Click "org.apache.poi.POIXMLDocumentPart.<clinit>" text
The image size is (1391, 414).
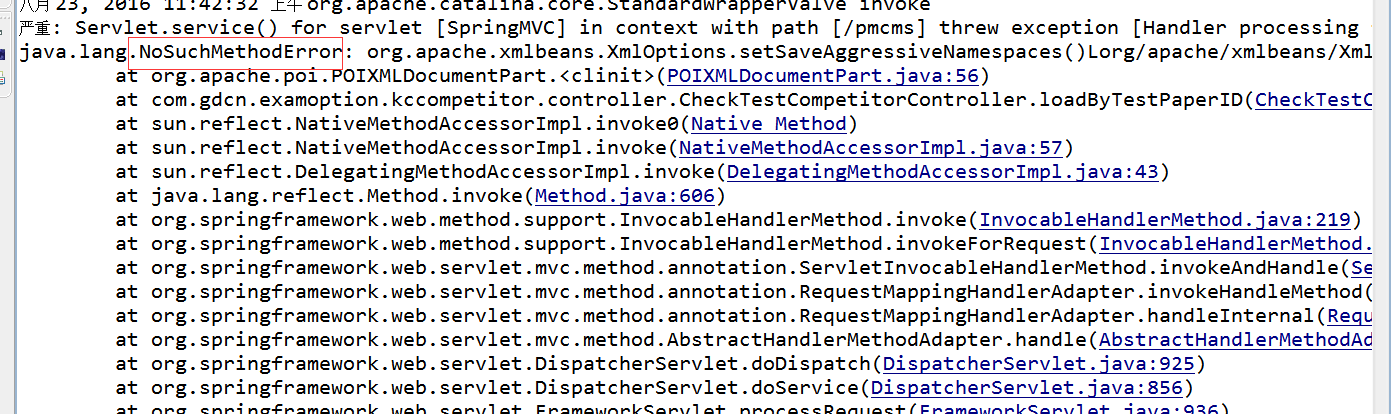click(403, 76)
